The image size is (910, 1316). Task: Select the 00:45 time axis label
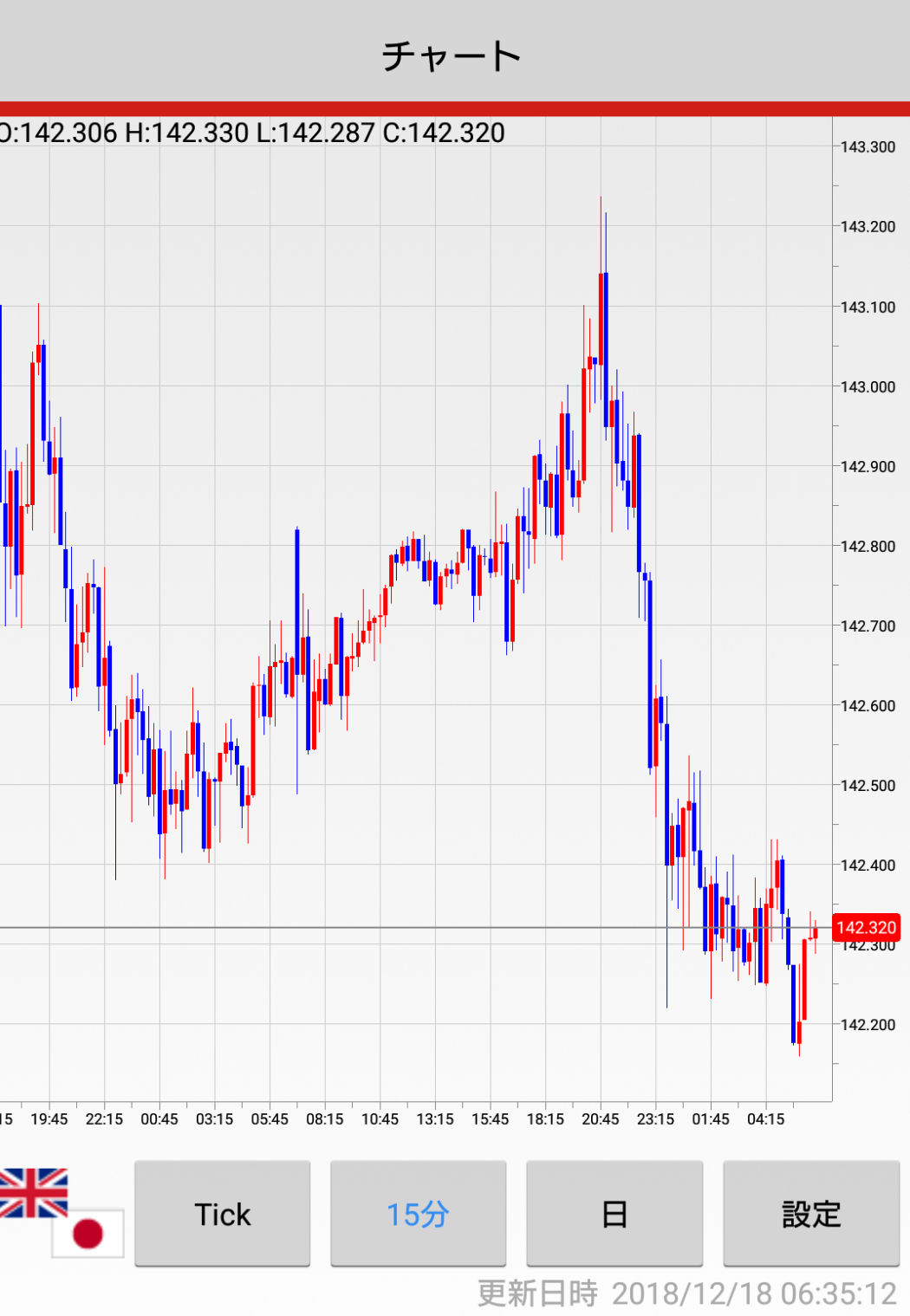(x=159, y=1119)
